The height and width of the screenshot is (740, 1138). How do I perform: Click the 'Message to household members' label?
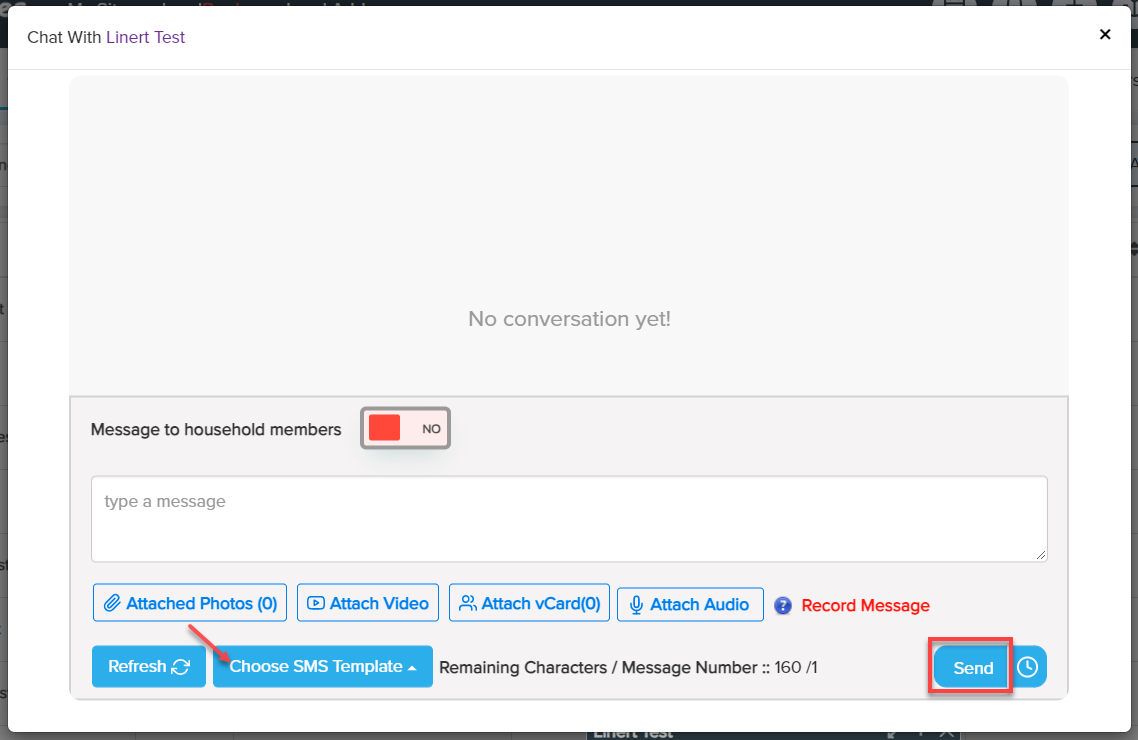tap(216, 429)
